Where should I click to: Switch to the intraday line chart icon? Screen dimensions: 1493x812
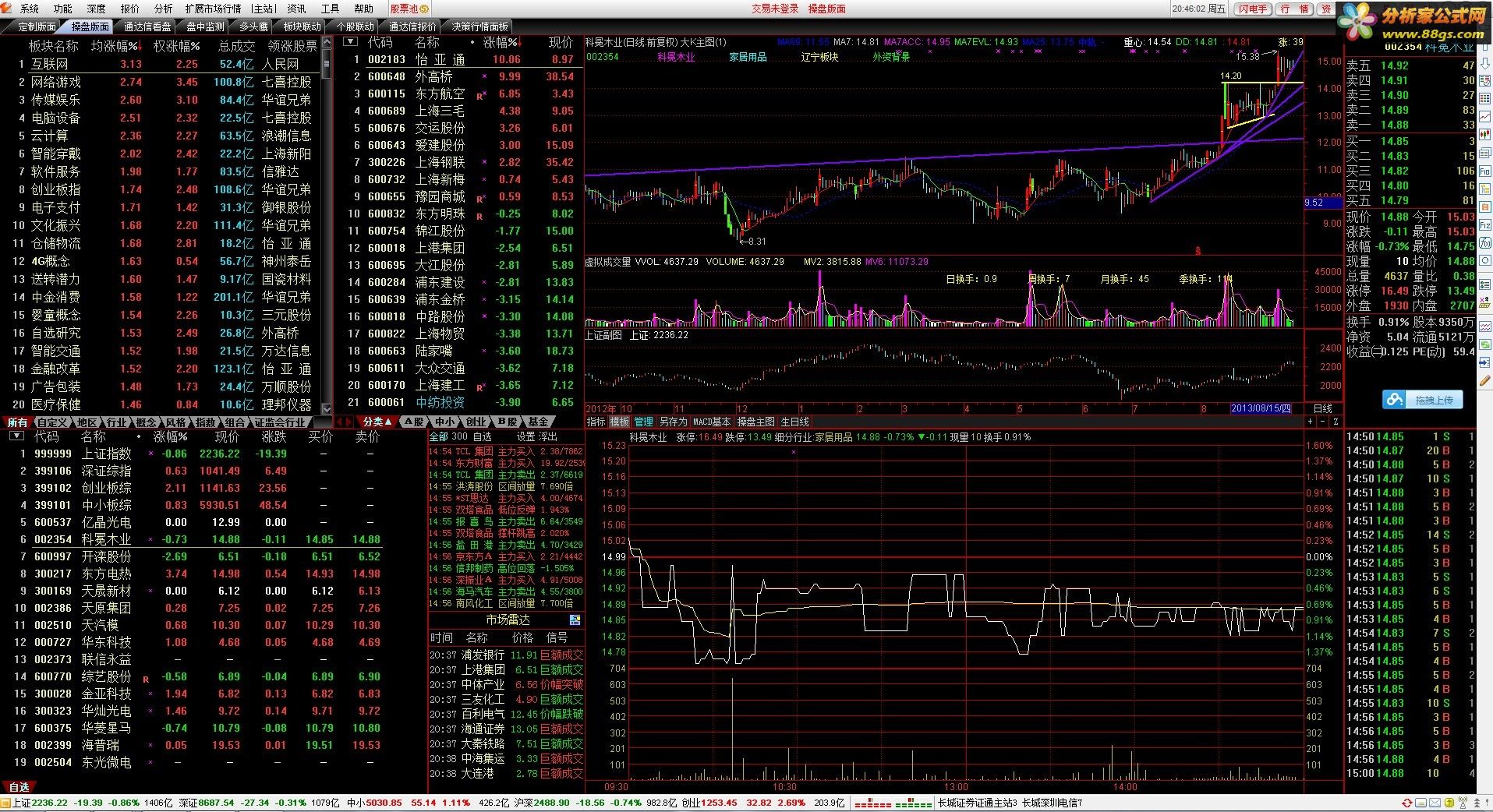point(1485,115)
